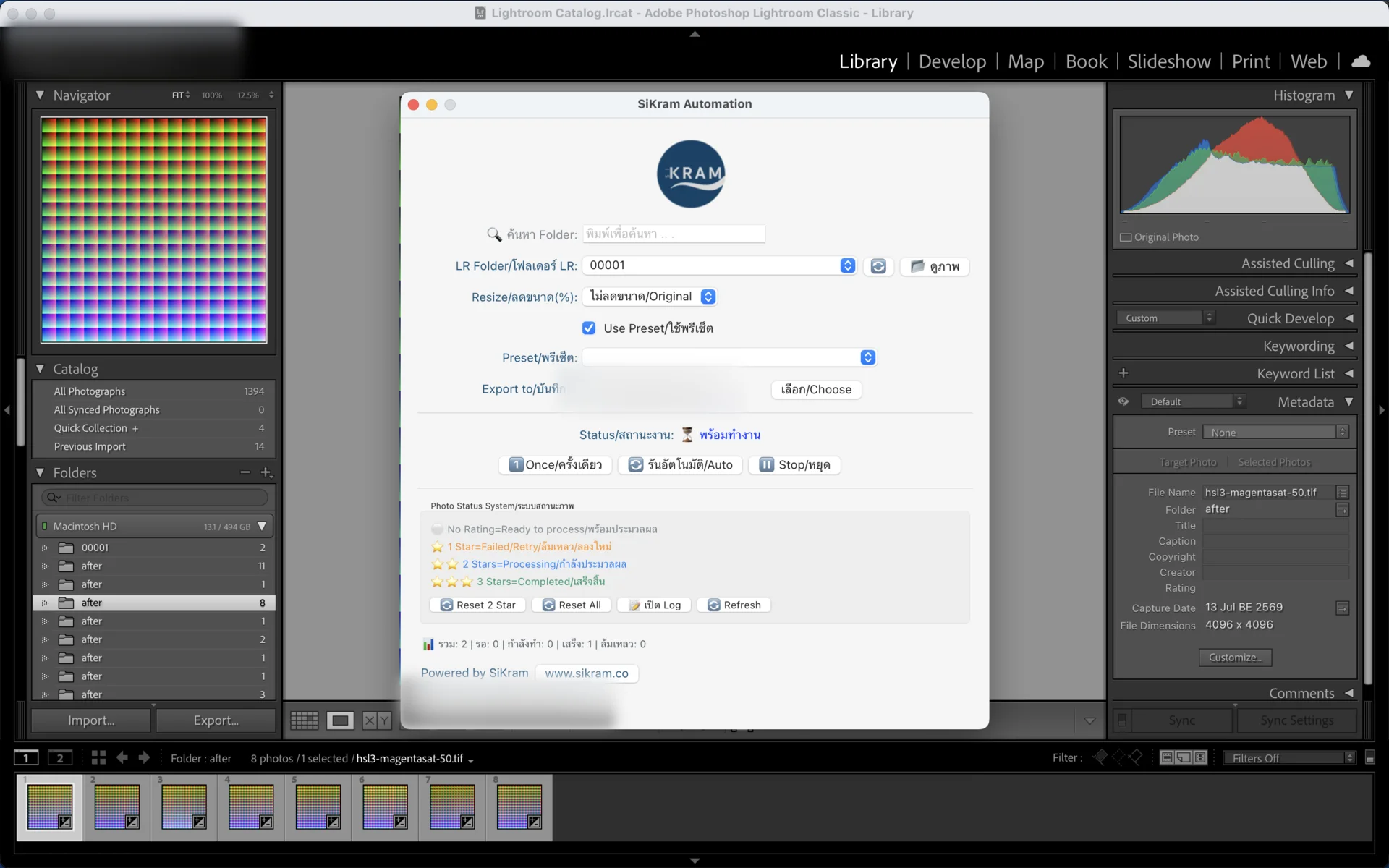Image resolution: width=1389 pixels, height=868 pixels.
Task: Select Selected Photos metadata mode
Action: (x=1274, y=462)
